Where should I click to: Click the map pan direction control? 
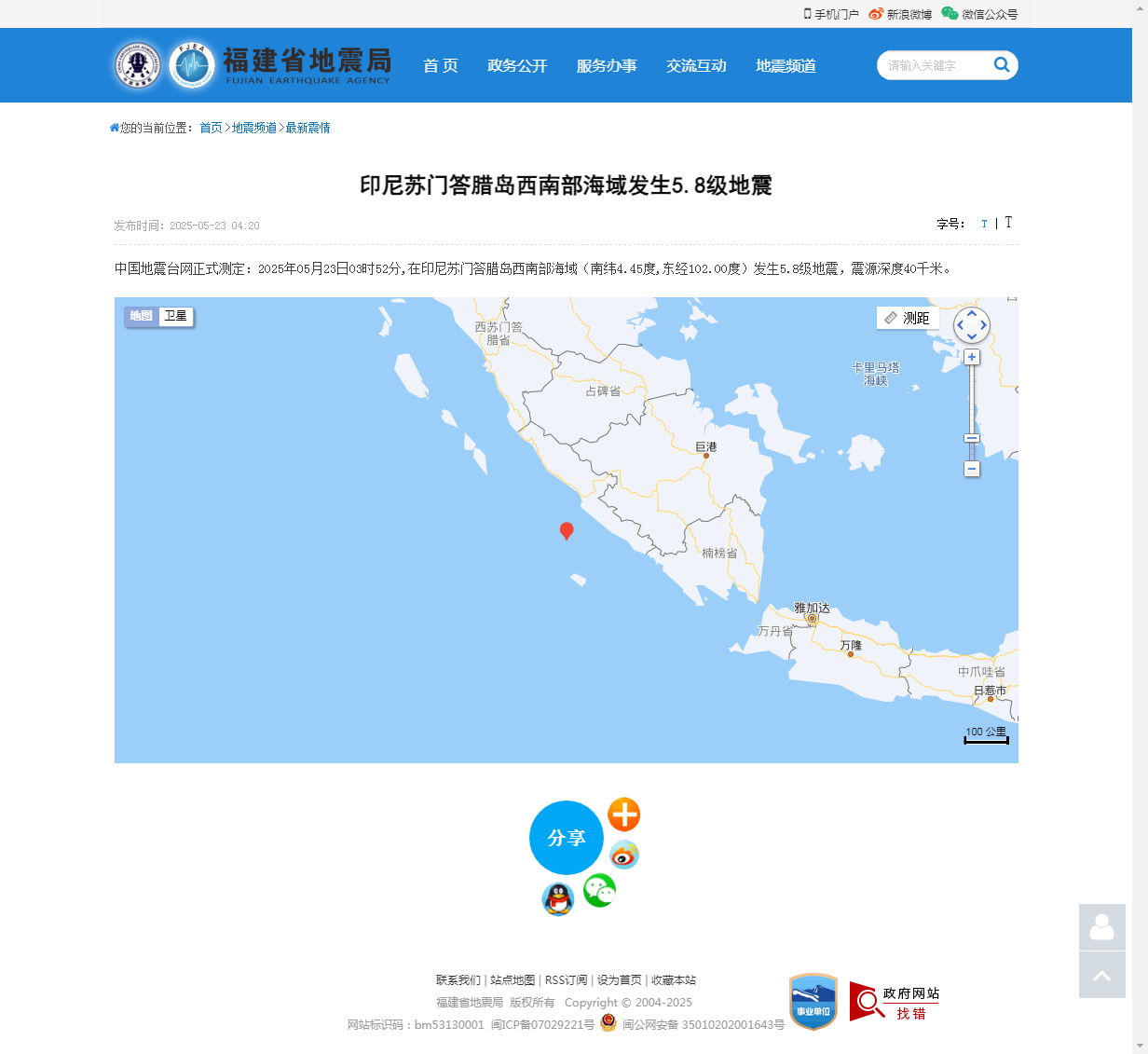click(972, 325)
